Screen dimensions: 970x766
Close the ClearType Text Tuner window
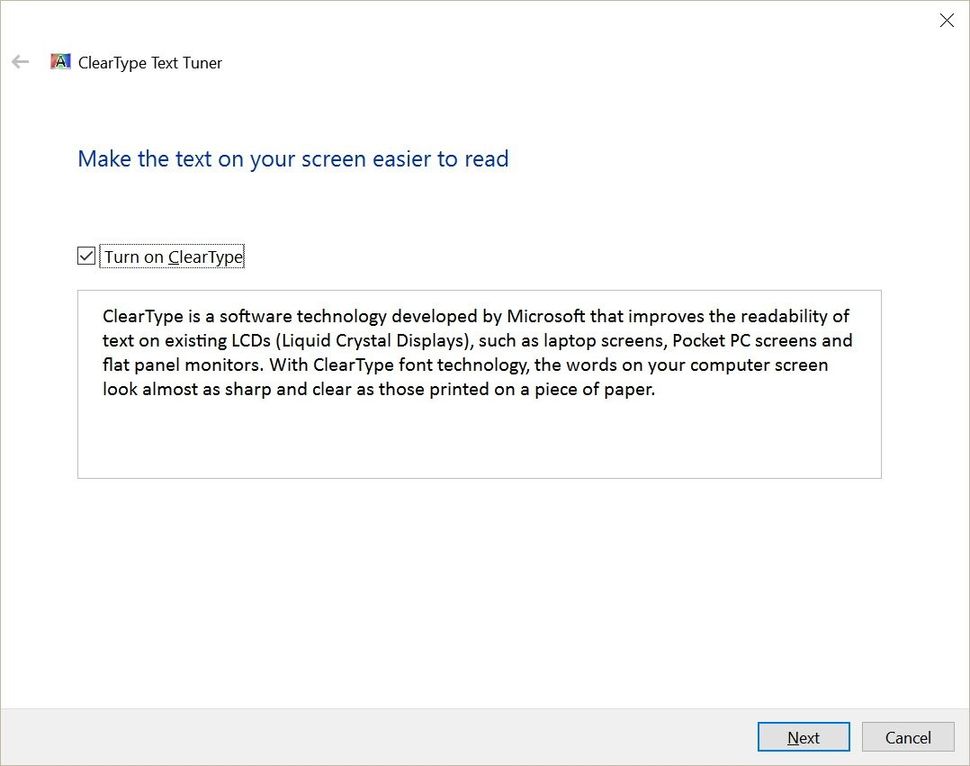tap(946, 20)
